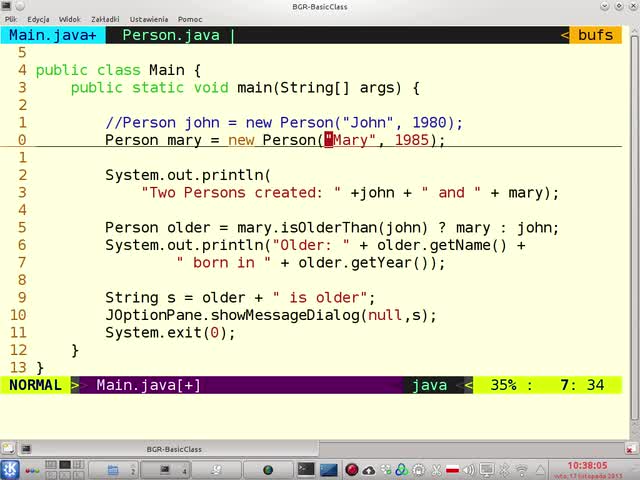Click the 35% position indicator

tap(503, 385)
